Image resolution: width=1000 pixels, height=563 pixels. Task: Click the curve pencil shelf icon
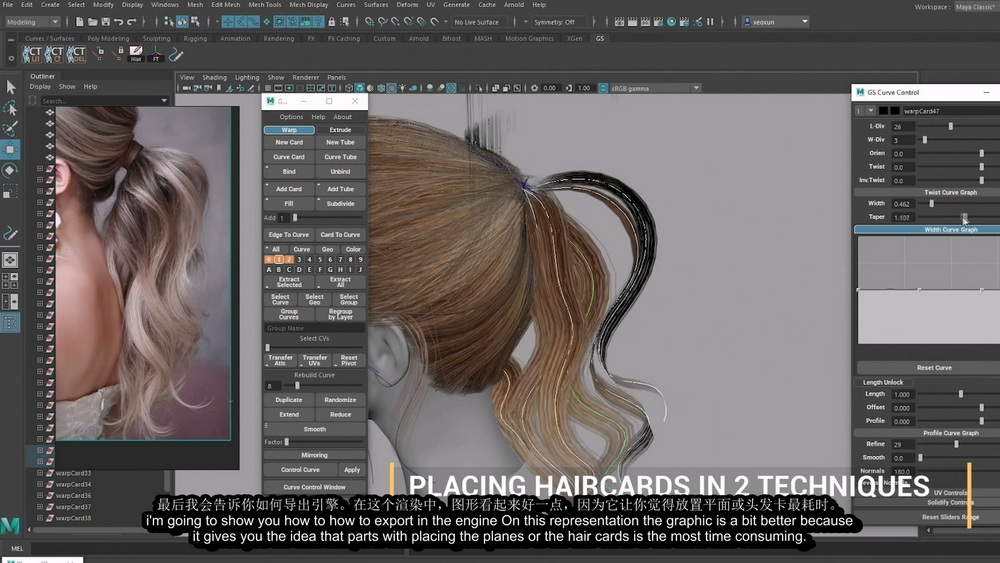pos(176,54)
